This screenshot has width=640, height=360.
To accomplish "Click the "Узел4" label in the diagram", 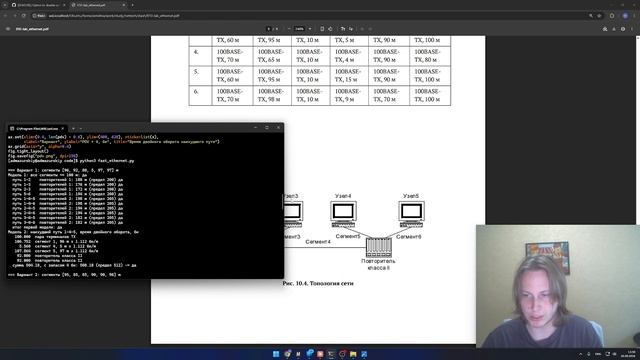I will click(343, 196).
